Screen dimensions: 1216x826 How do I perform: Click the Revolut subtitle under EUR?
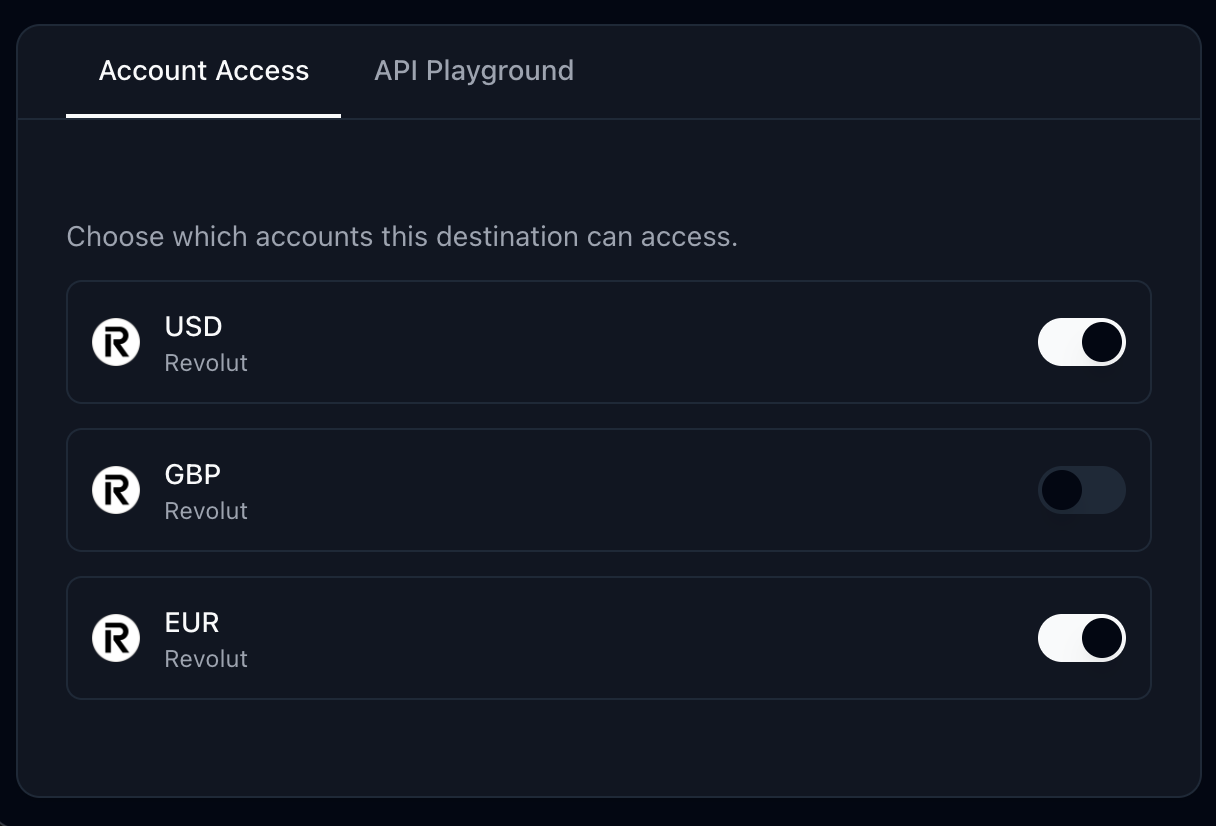click(206, 659)
